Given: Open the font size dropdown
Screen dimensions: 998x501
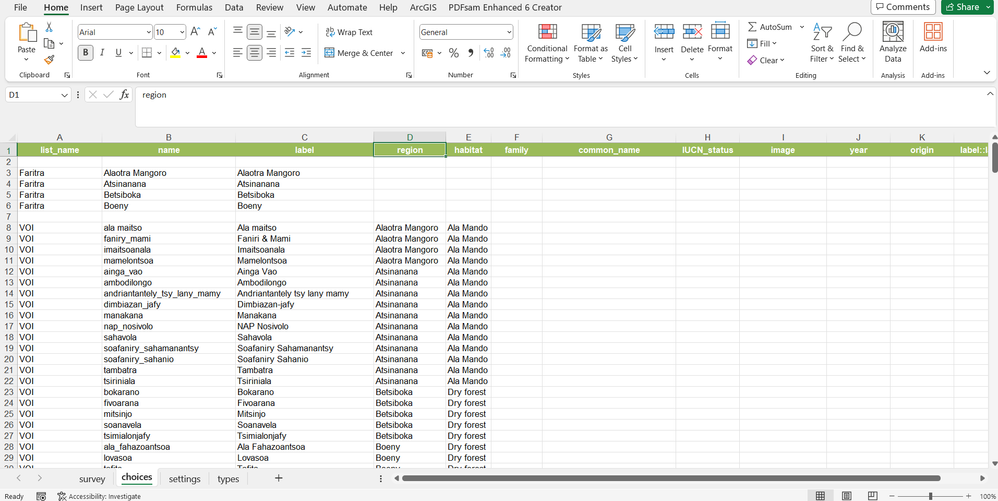Looking at the screenshot, I should 181,32.
